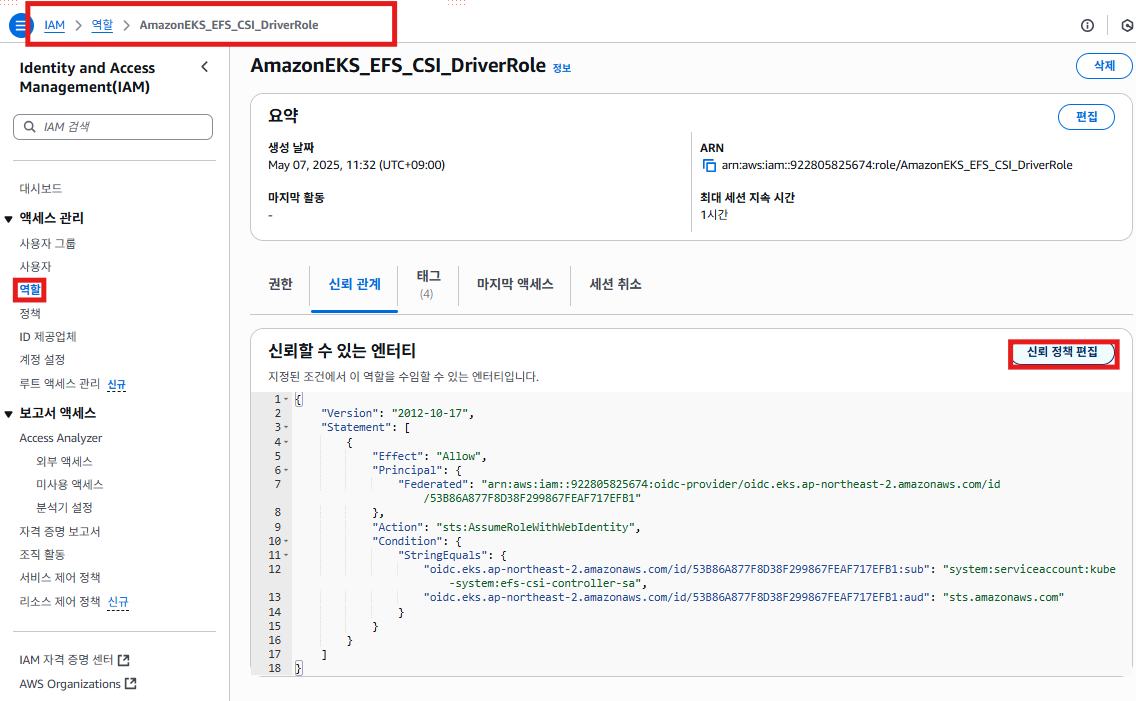
Task: Open 리소스 제어 정책 in sidebar
Action: pos(59,602)
